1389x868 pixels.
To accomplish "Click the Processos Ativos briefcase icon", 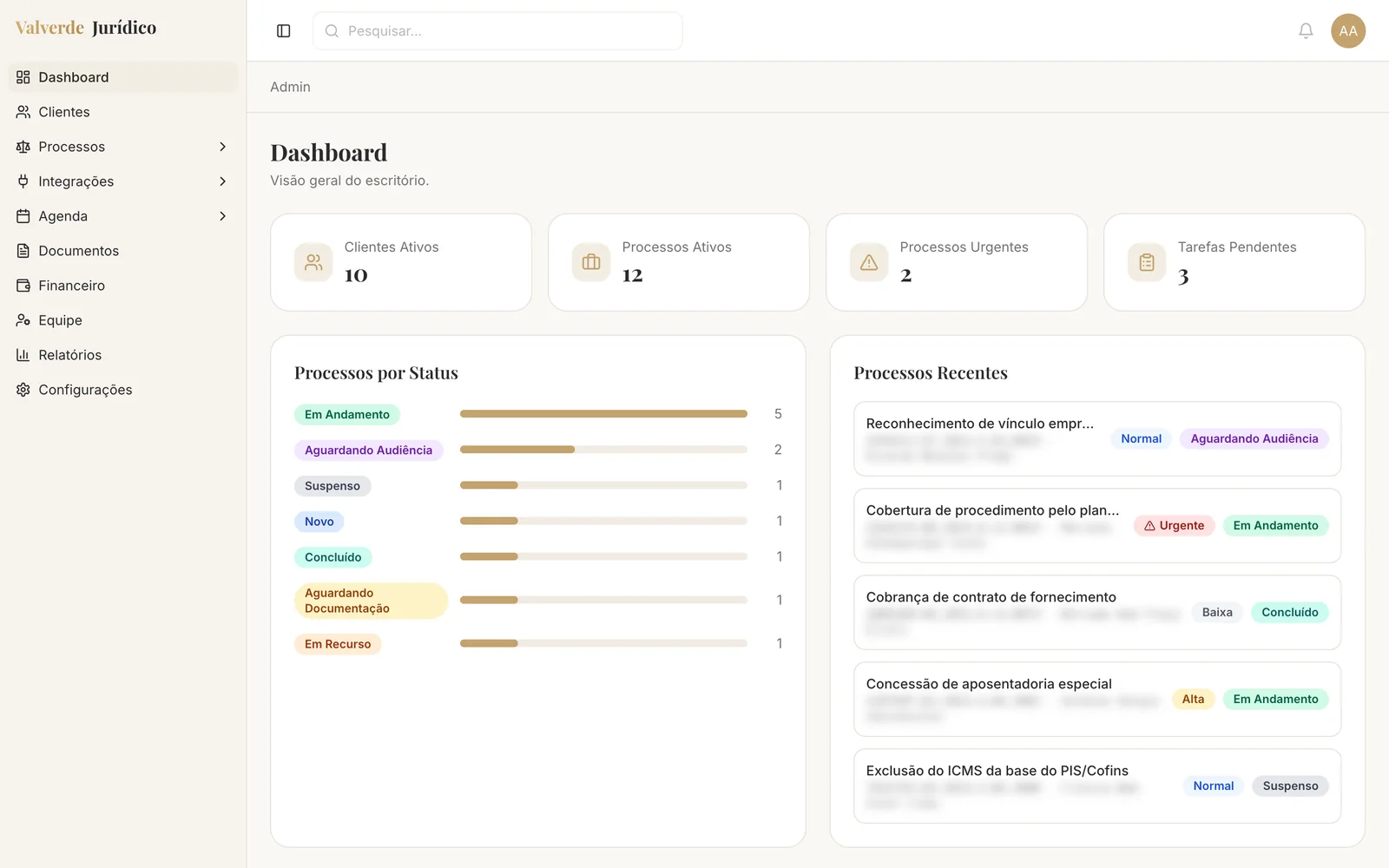I will [x=591, y=262].
